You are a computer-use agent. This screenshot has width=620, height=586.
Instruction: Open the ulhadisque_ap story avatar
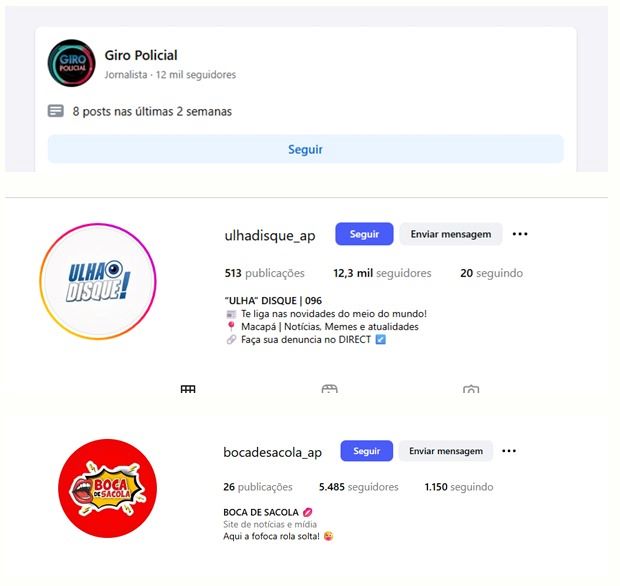98,282
